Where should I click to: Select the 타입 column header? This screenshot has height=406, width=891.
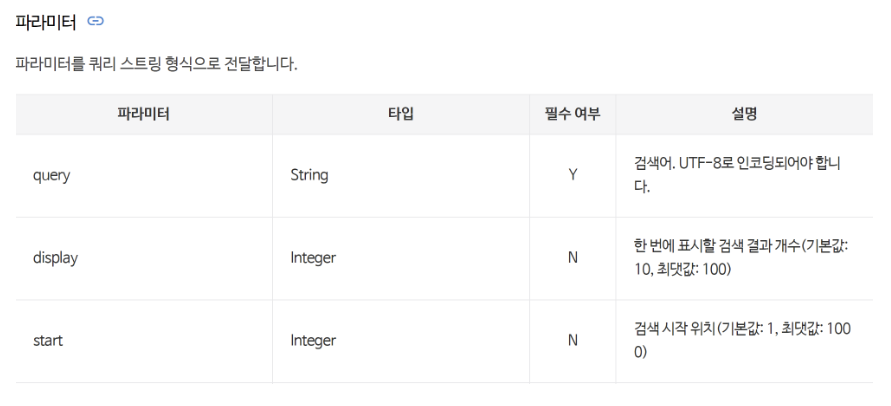point(401,114)
